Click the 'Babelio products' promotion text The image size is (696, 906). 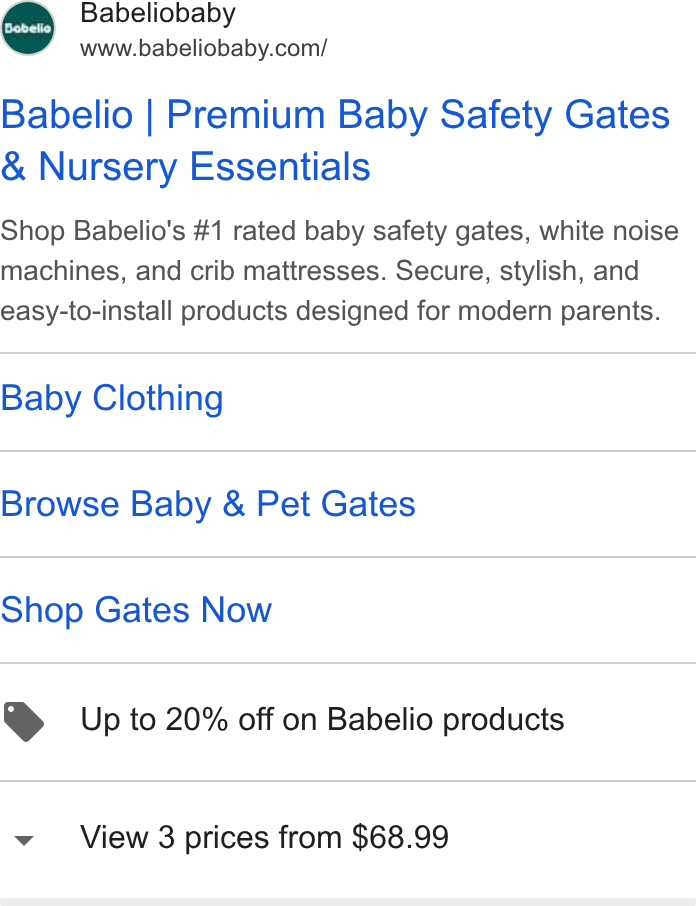pyautogui.click(x=445, y=720)
